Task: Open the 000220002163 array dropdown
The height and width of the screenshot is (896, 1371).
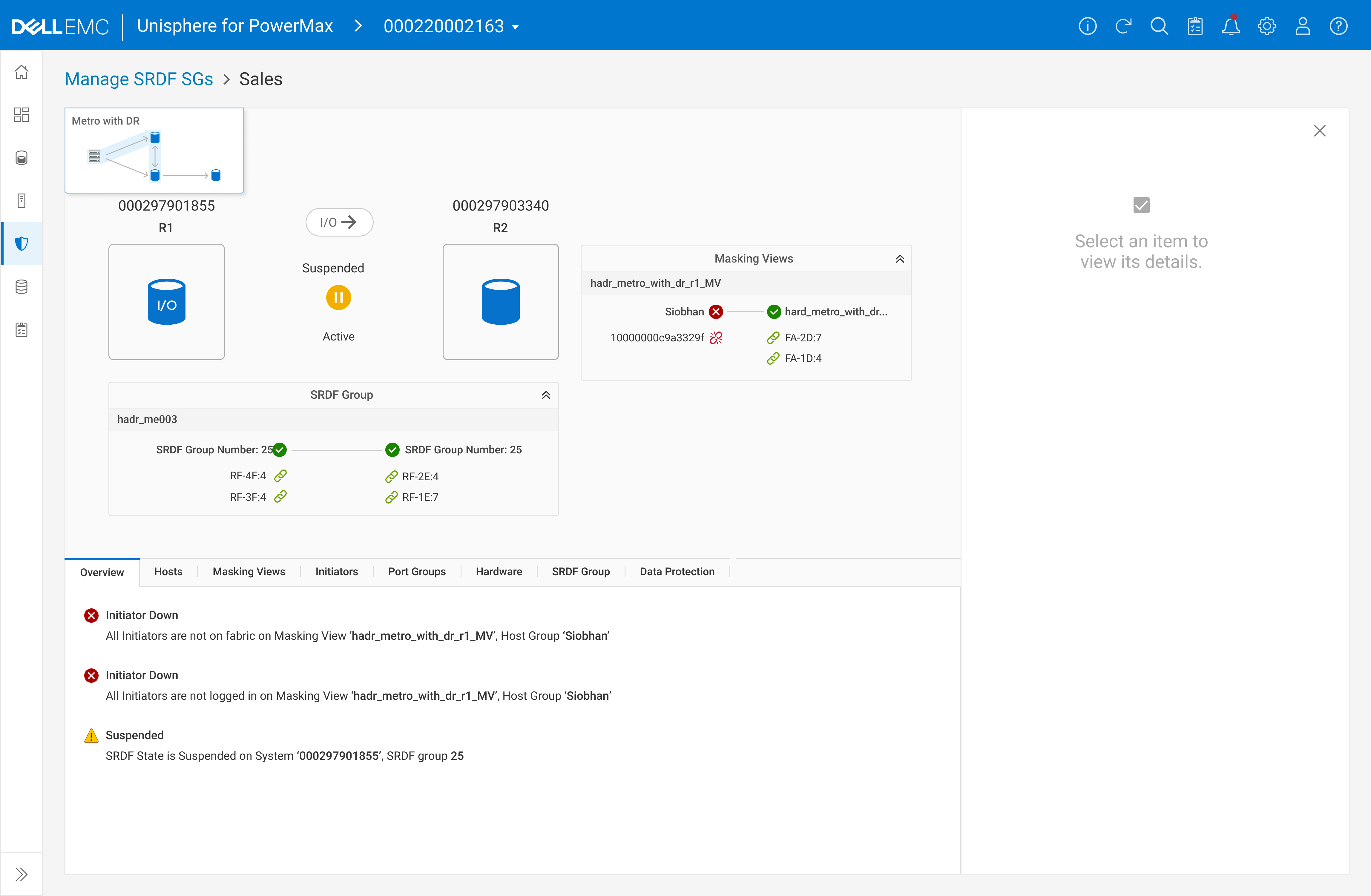Action: coord(451,27)
